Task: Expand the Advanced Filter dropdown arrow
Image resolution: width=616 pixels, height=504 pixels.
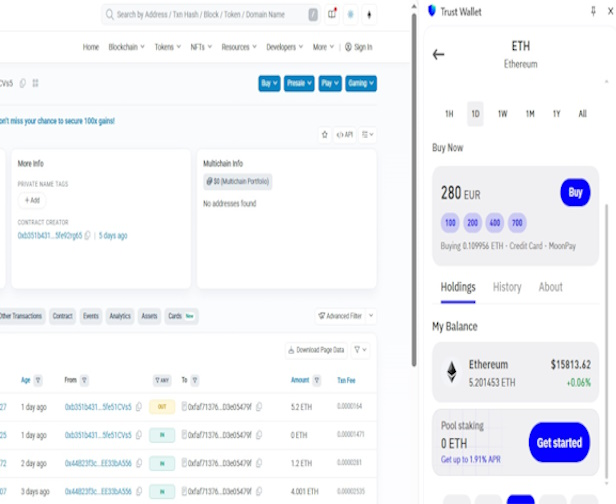Action: pyautogui.click(x=371, y=316)
